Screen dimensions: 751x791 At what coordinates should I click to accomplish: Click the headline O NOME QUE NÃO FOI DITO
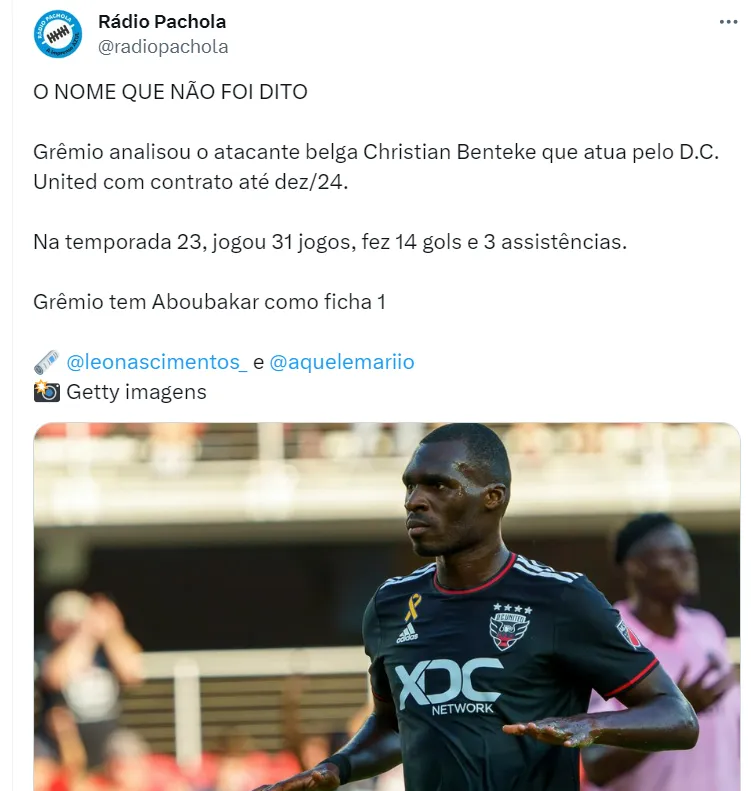[170, 92]
